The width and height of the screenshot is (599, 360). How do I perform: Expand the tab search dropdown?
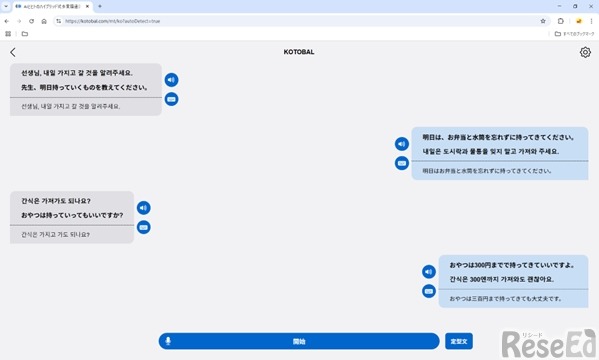6,6
